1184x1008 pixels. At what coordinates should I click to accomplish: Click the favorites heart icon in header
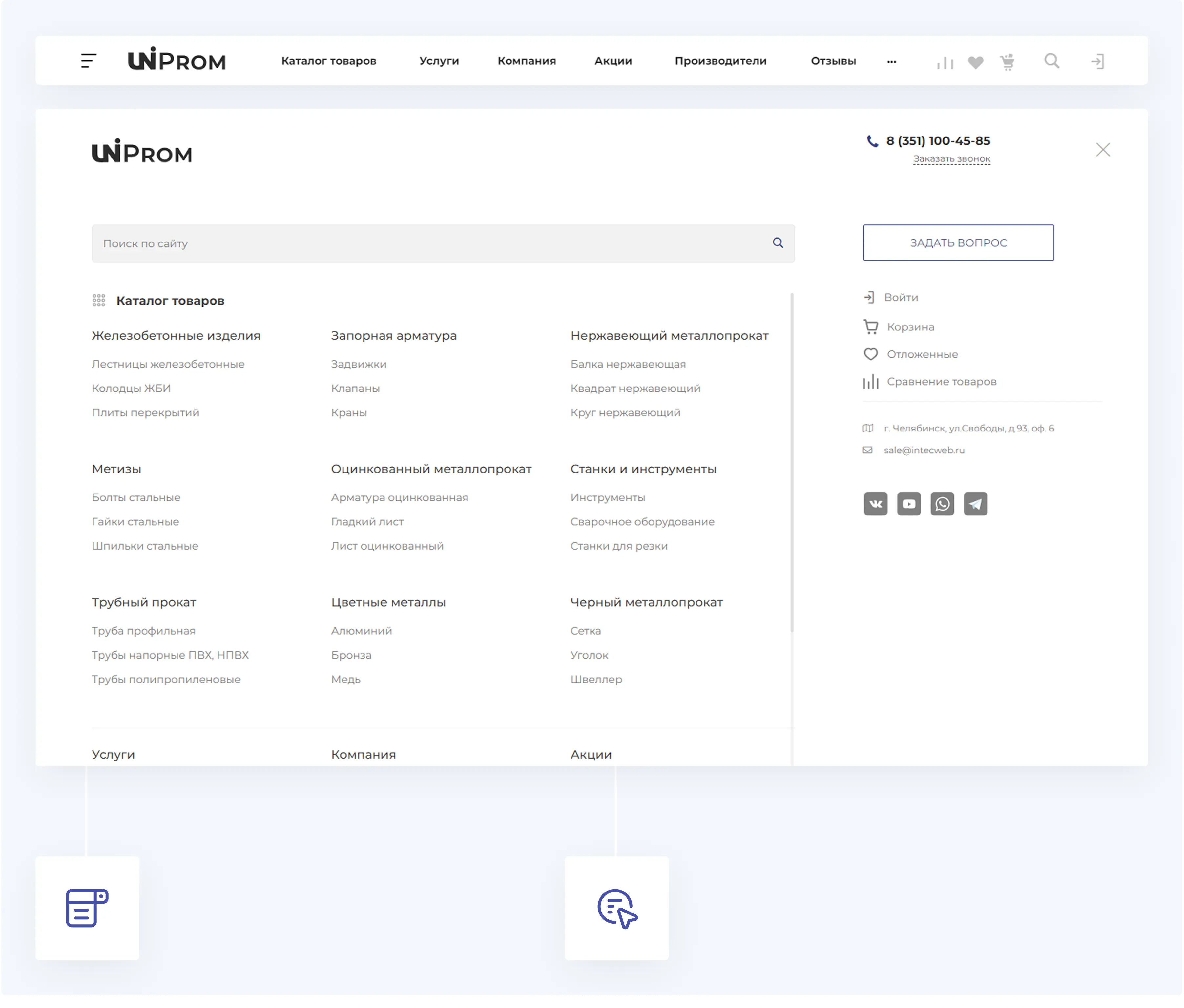click(x=975, y=62)
